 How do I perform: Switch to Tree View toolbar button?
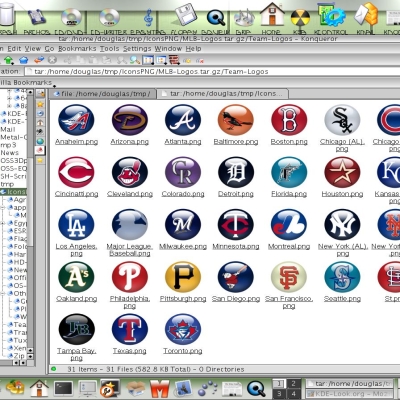coord(161,60)
